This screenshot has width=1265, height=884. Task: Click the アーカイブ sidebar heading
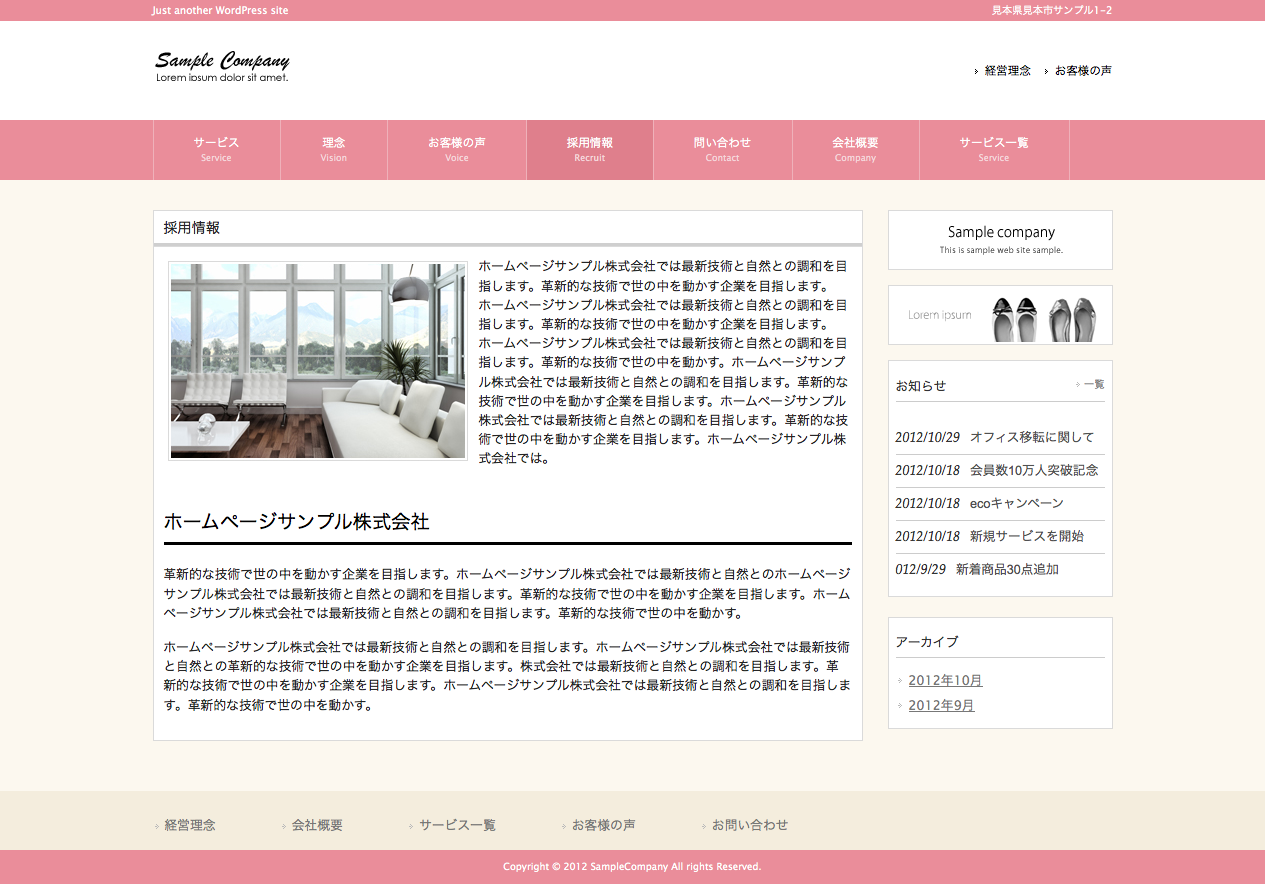[927, 642]
